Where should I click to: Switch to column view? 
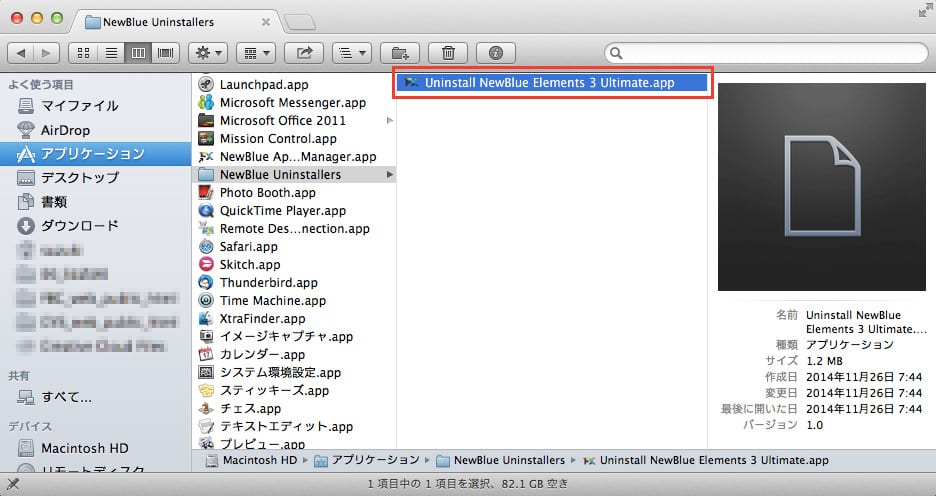point(138,53)
